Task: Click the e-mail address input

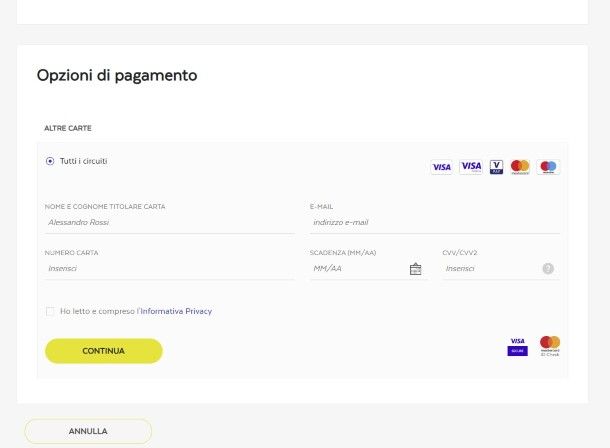Action: pyautogui.click(x=433, y=222)
